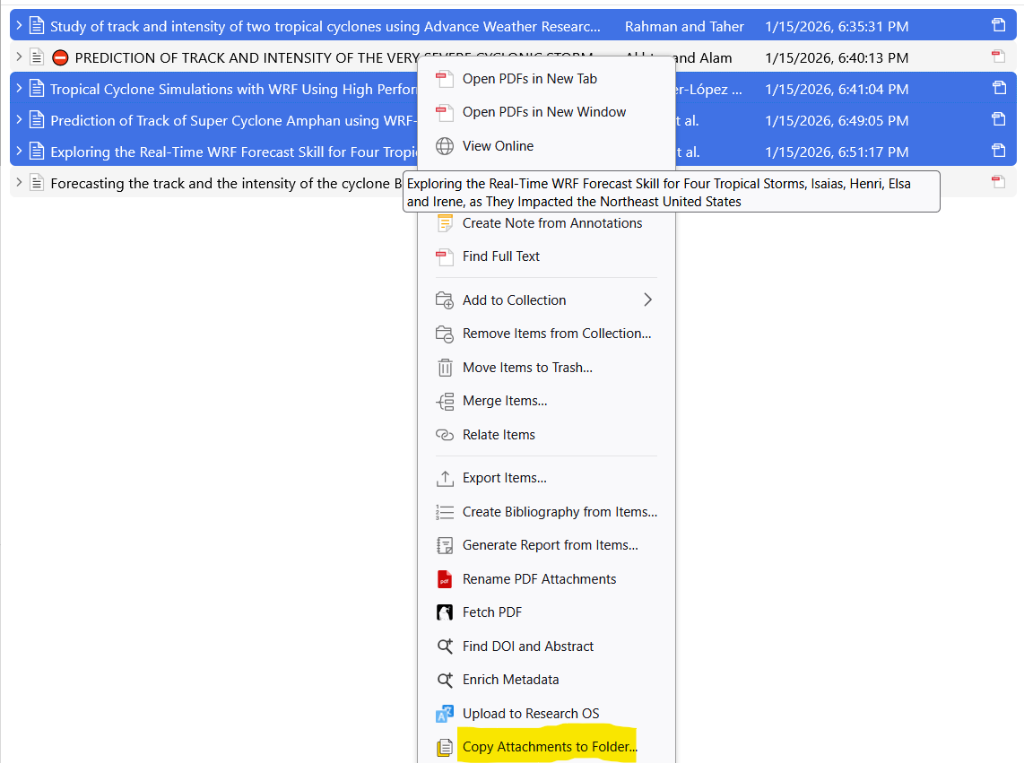Select the Forecasting the track and the intensity title

pyautogui.click(x=226, y=184)
